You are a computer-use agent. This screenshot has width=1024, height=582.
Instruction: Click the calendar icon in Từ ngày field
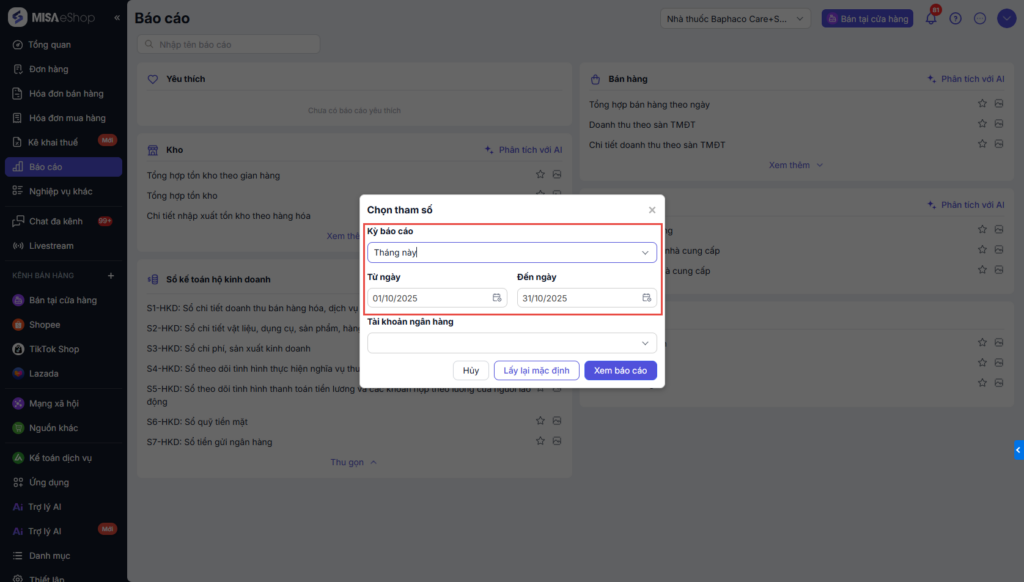tap(497, 298)
